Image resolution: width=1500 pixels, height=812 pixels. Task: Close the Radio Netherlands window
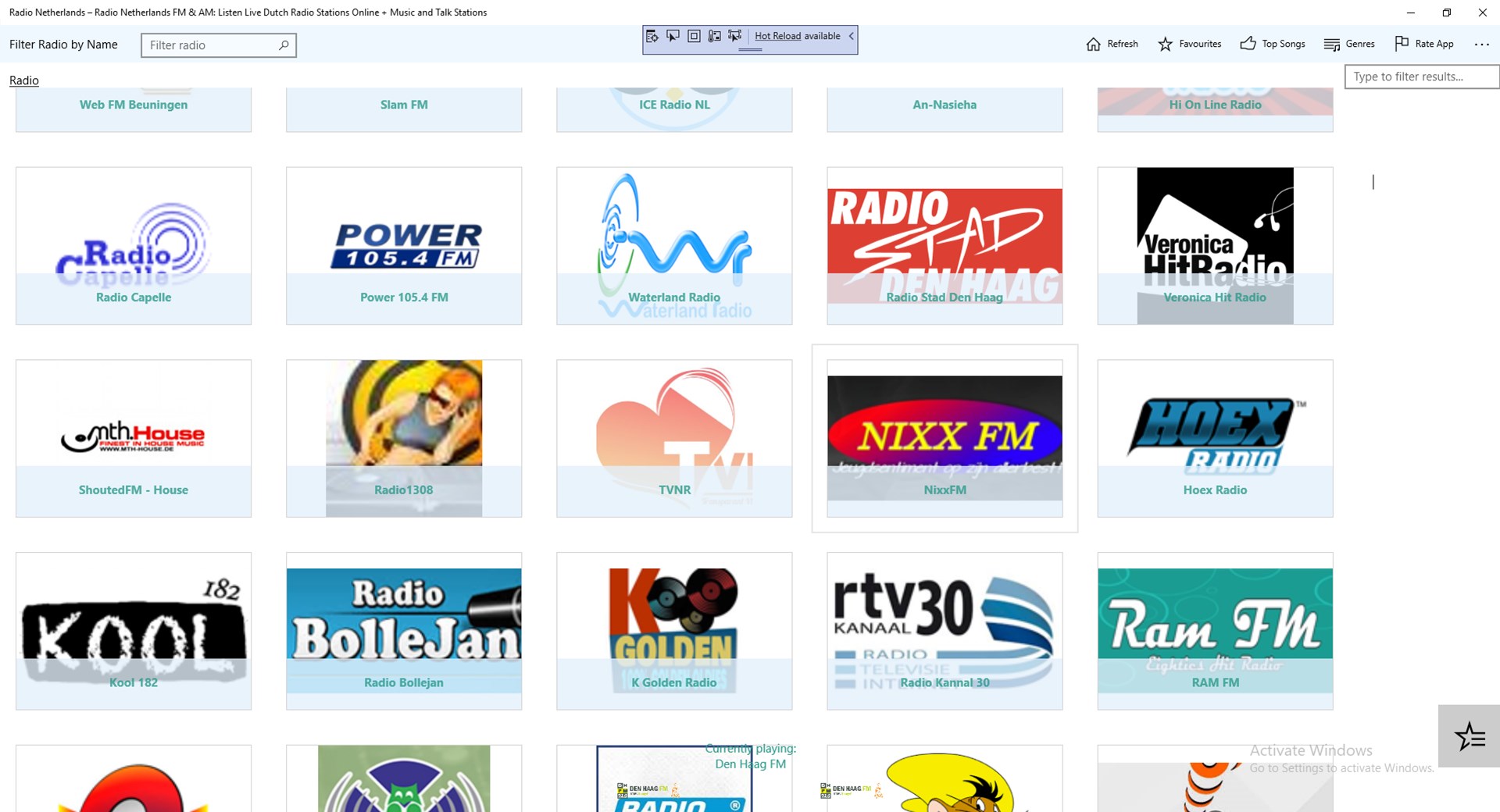tap(1483, 12)
